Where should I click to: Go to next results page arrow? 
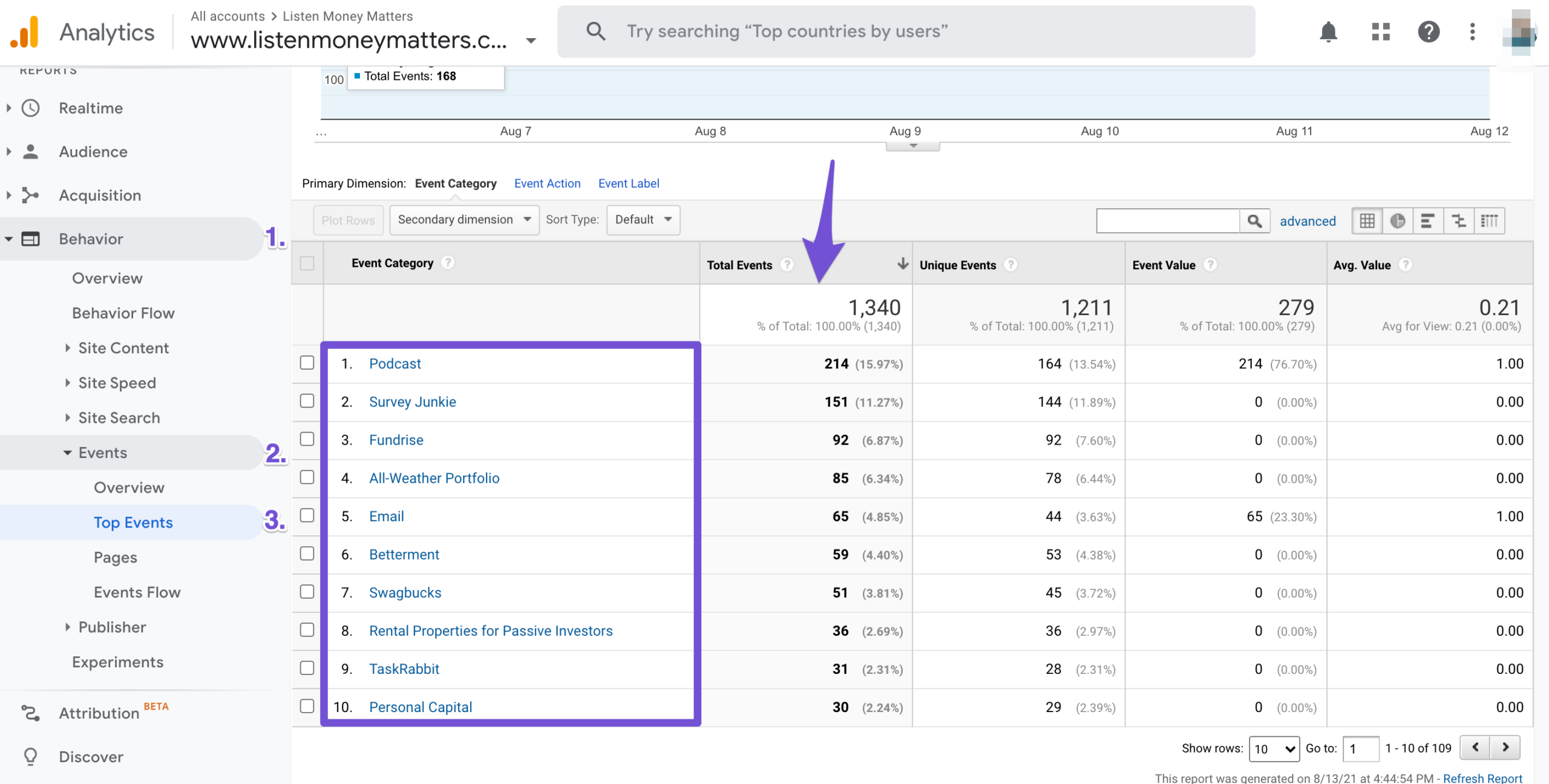(1505, 748)
